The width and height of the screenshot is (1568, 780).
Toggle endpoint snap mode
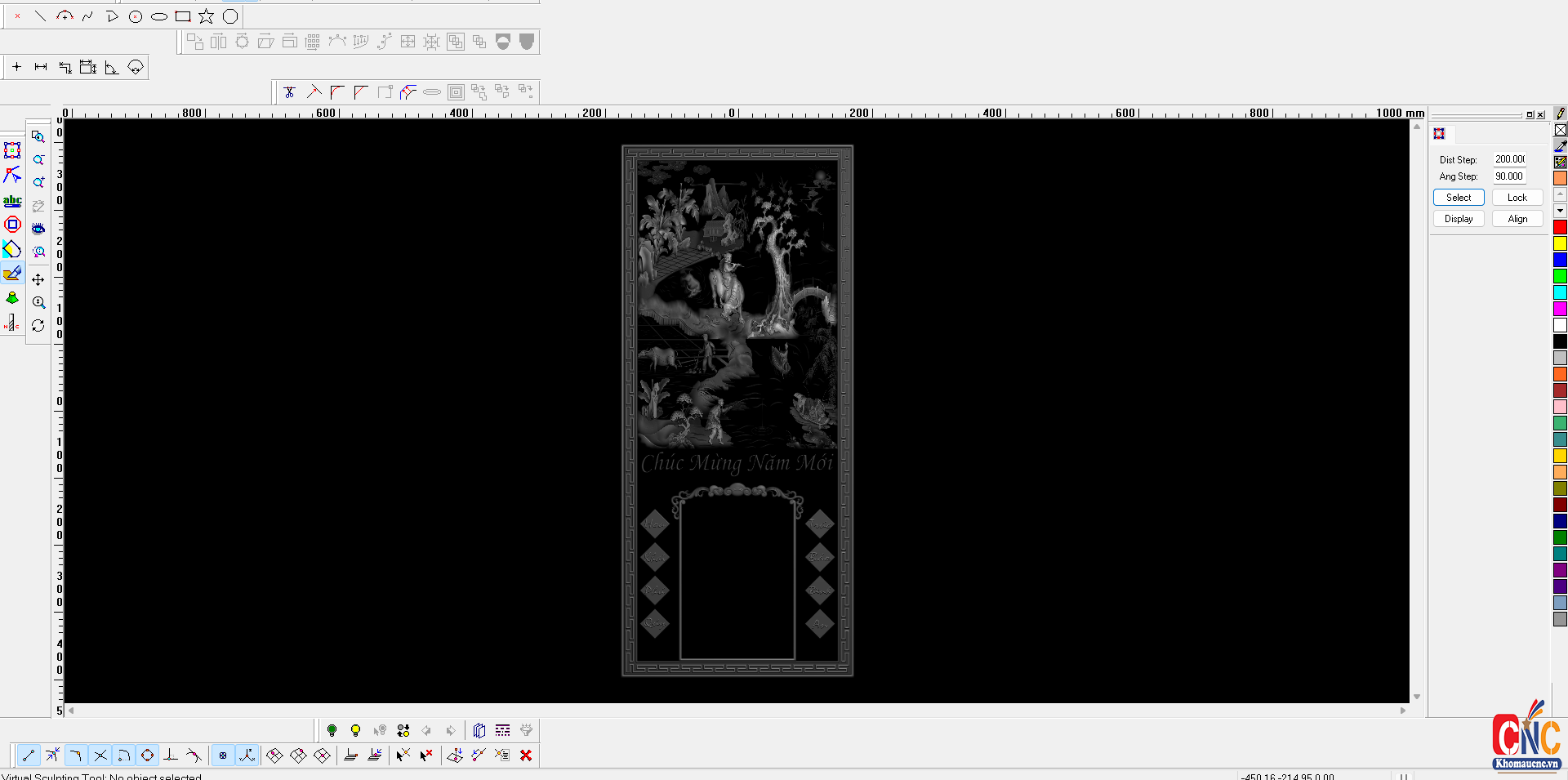29,755
